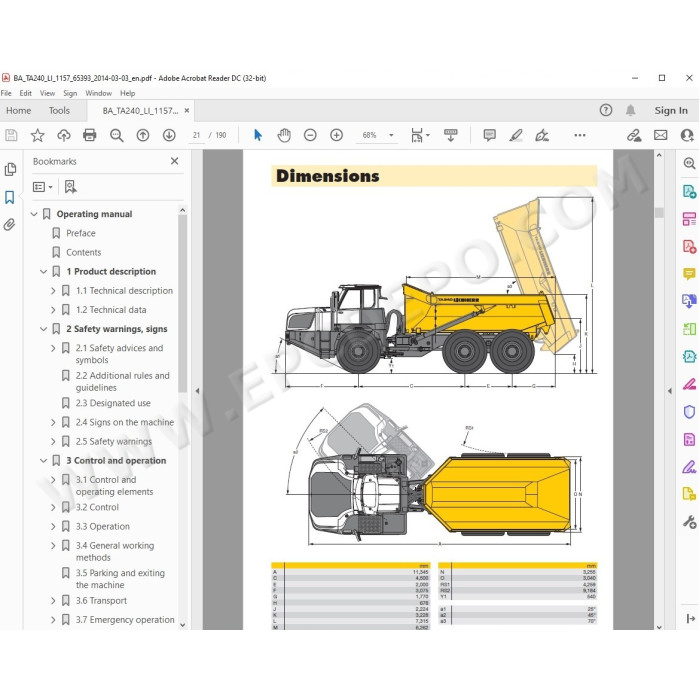Open Help question mark icon
The height and width of the screenshot is (700, 700).
[x=606, y=110]
